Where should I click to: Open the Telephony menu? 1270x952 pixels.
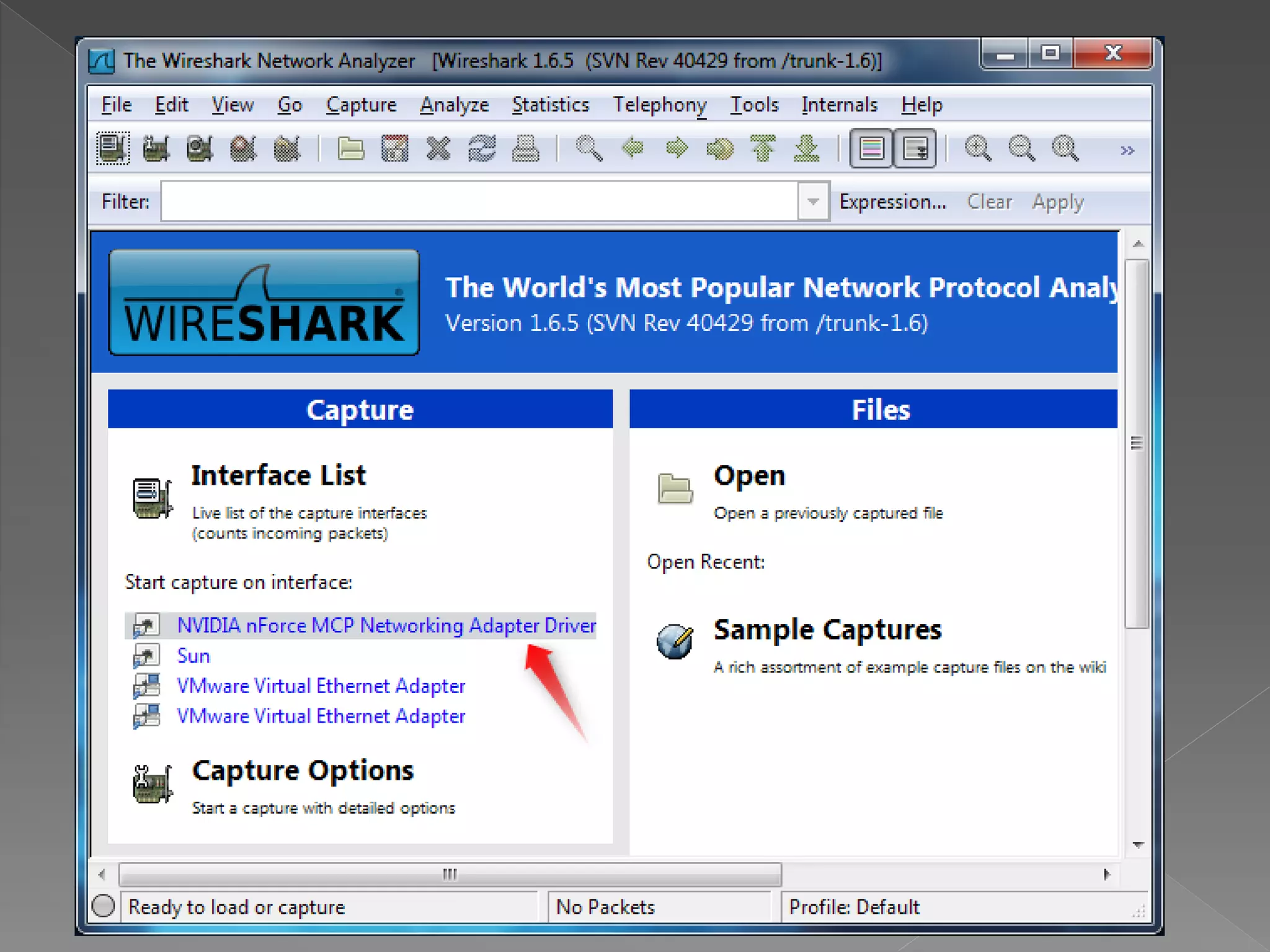pyautogui.click(x=659, y=105)
